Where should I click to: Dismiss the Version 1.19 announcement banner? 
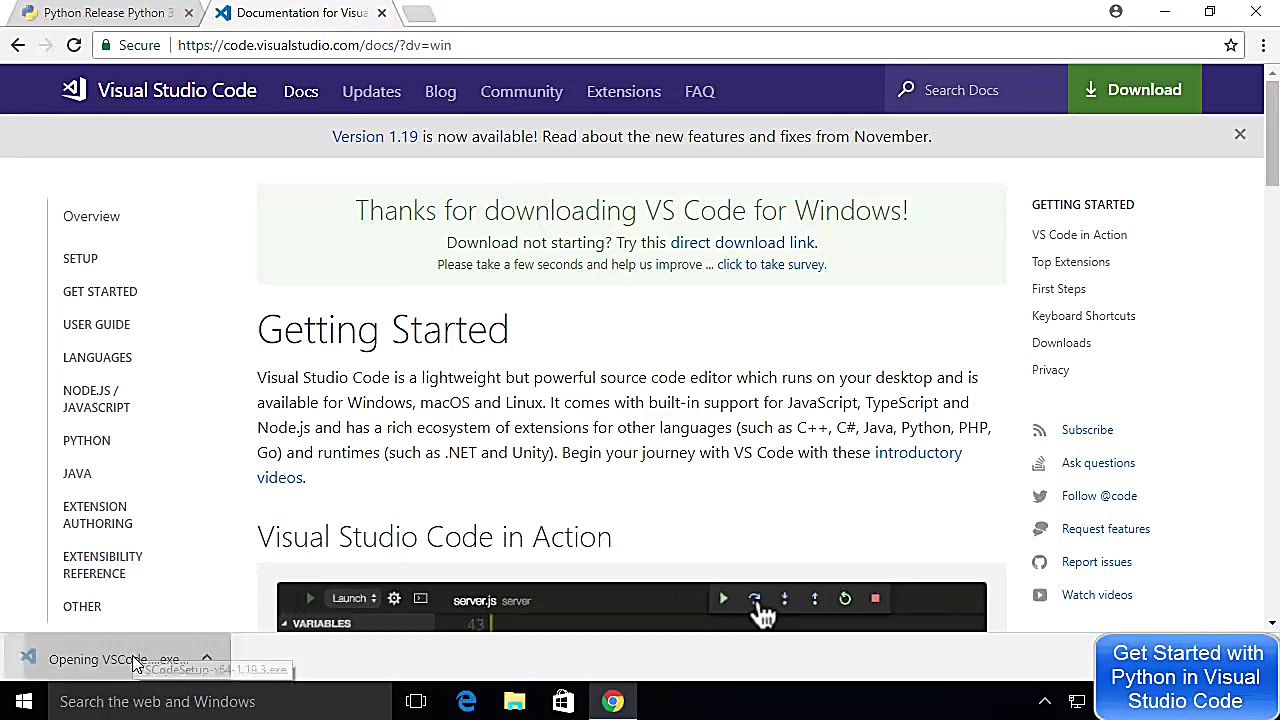click(1240, 134)
